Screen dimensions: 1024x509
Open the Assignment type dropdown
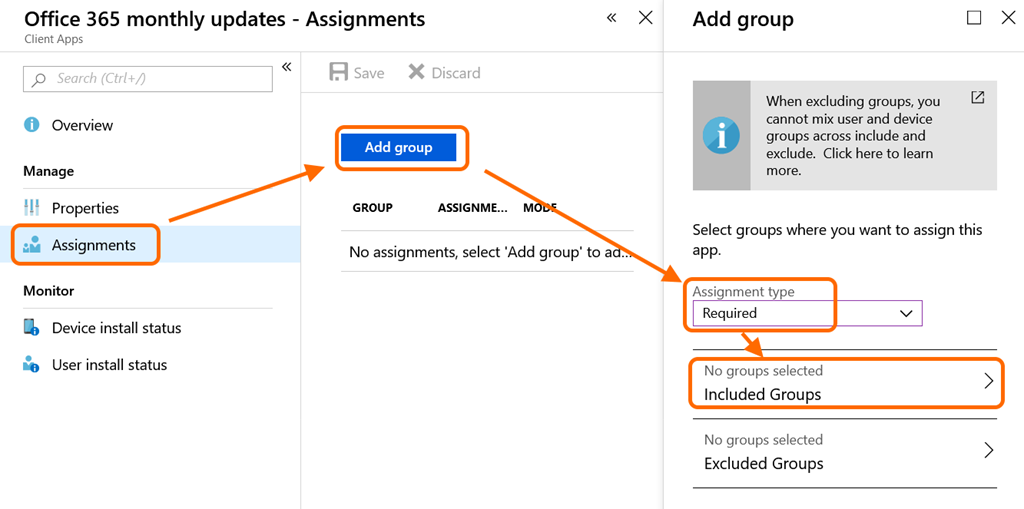tap(807, 313)
